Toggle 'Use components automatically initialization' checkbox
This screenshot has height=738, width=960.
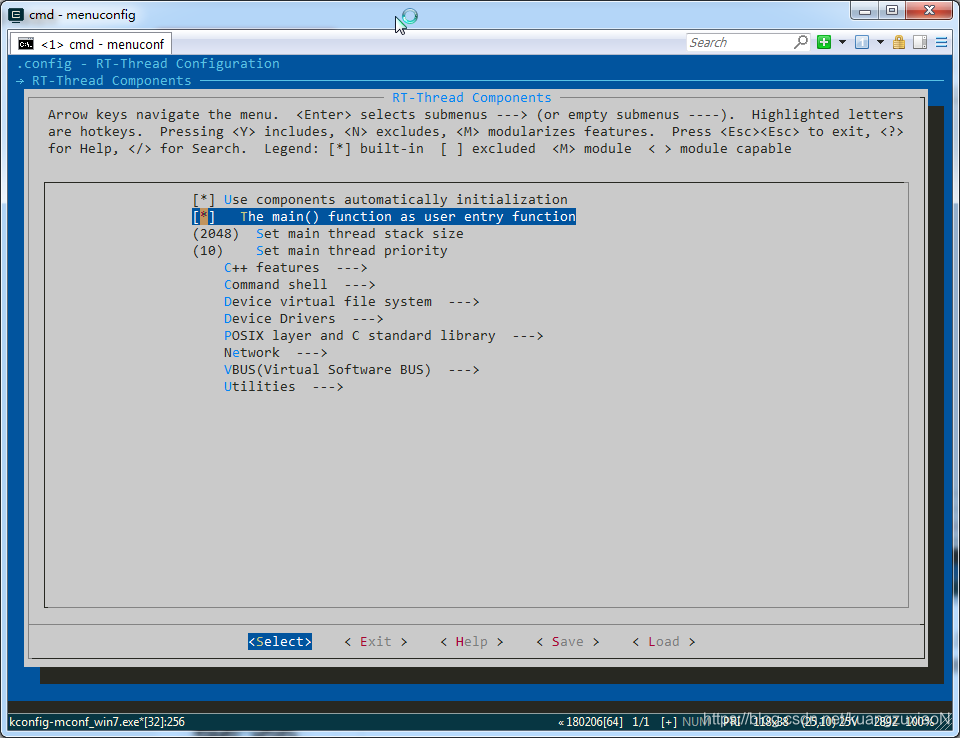pyautogui.click(x=204, y=200)
